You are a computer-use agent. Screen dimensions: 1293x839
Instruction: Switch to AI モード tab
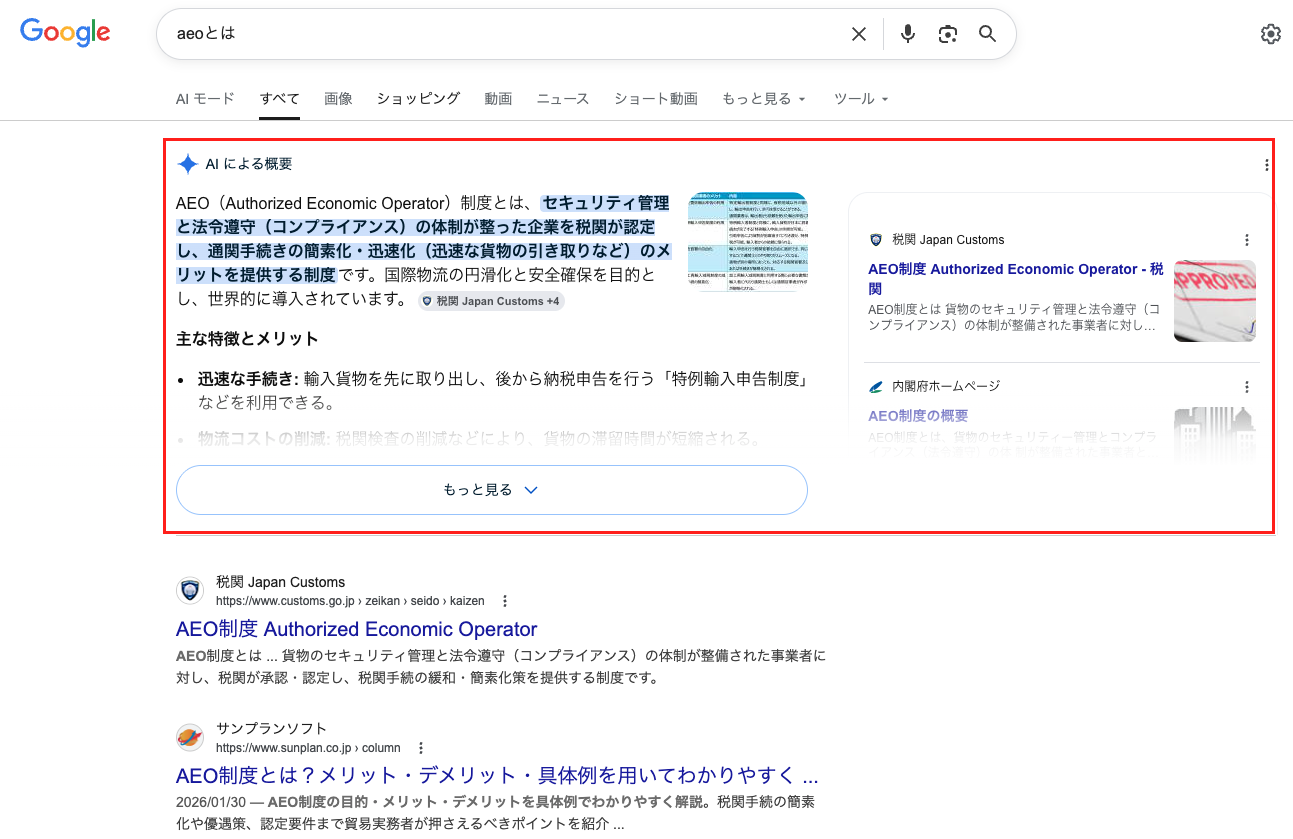[205, 99]
